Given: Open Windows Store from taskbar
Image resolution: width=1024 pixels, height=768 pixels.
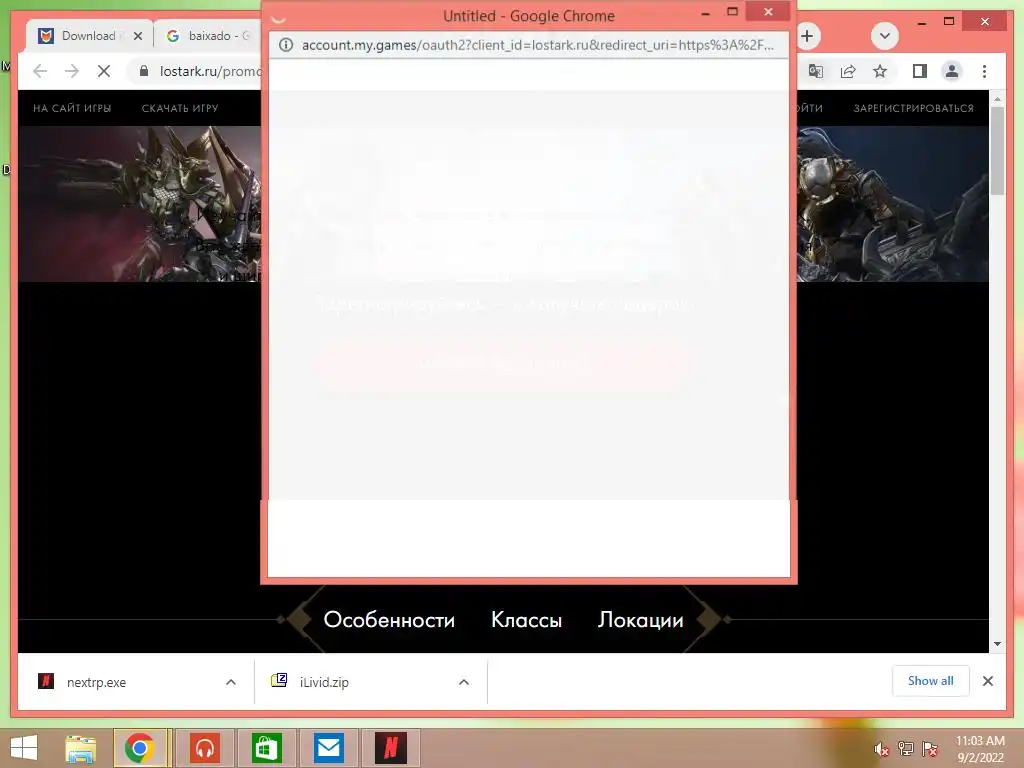Looking at the screenshot, I should tap(266, 748).
